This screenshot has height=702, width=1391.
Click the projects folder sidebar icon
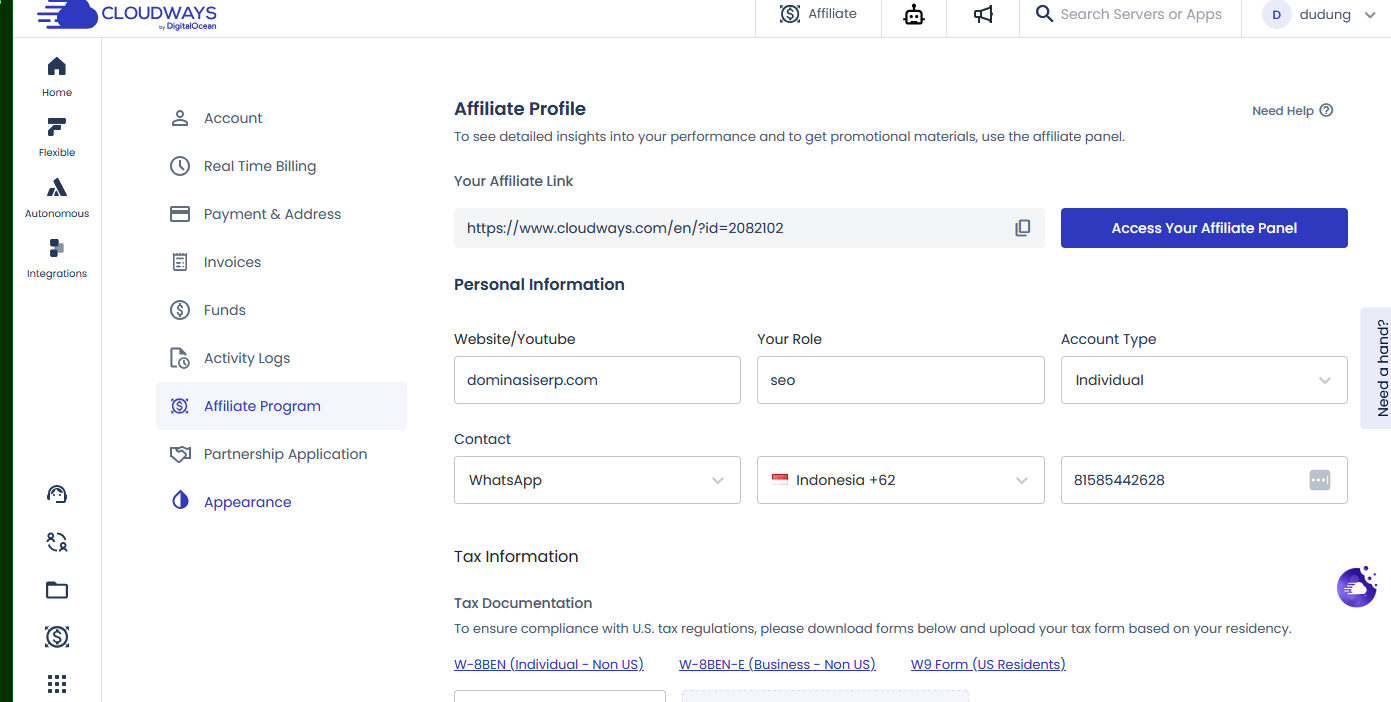(x=57, y=590)
